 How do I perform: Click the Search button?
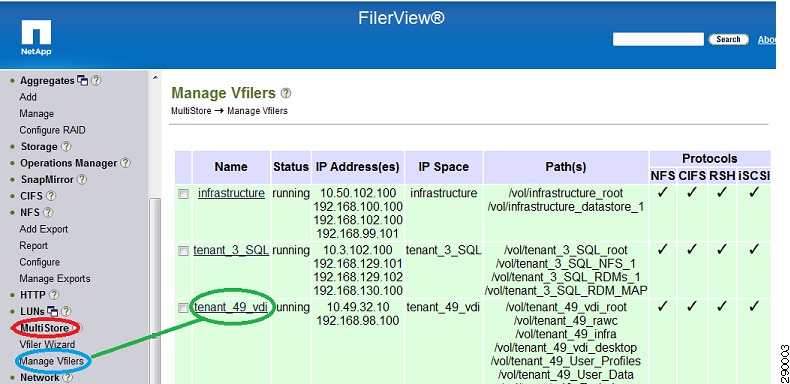728,39
